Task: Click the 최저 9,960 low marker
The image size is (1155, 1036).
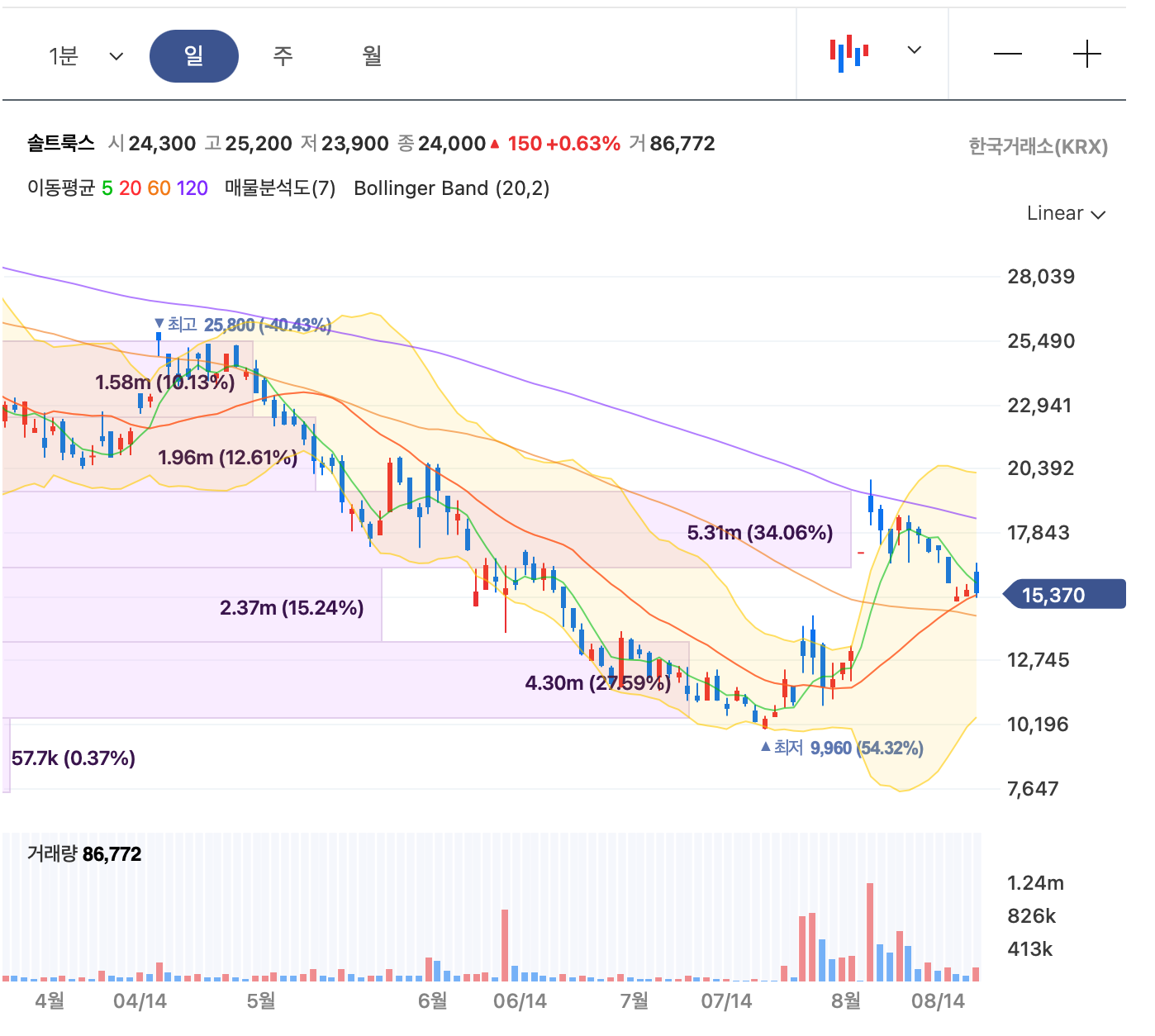Action: click(x=842, y=748)
